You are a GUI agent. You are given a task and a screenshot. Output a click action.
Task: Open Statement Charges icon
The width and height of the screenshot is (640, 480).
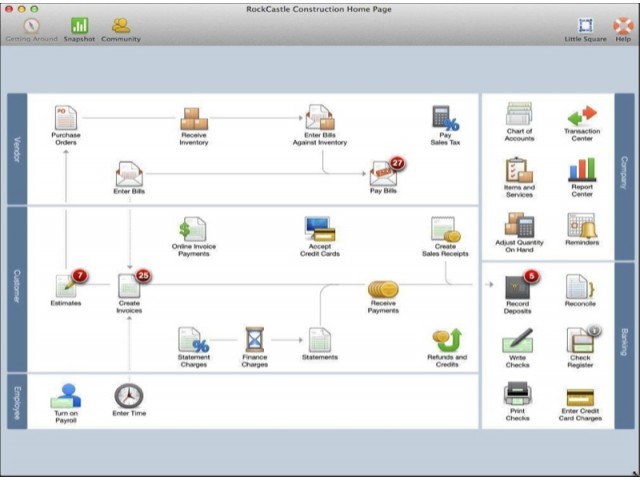[x=194, y=340]
